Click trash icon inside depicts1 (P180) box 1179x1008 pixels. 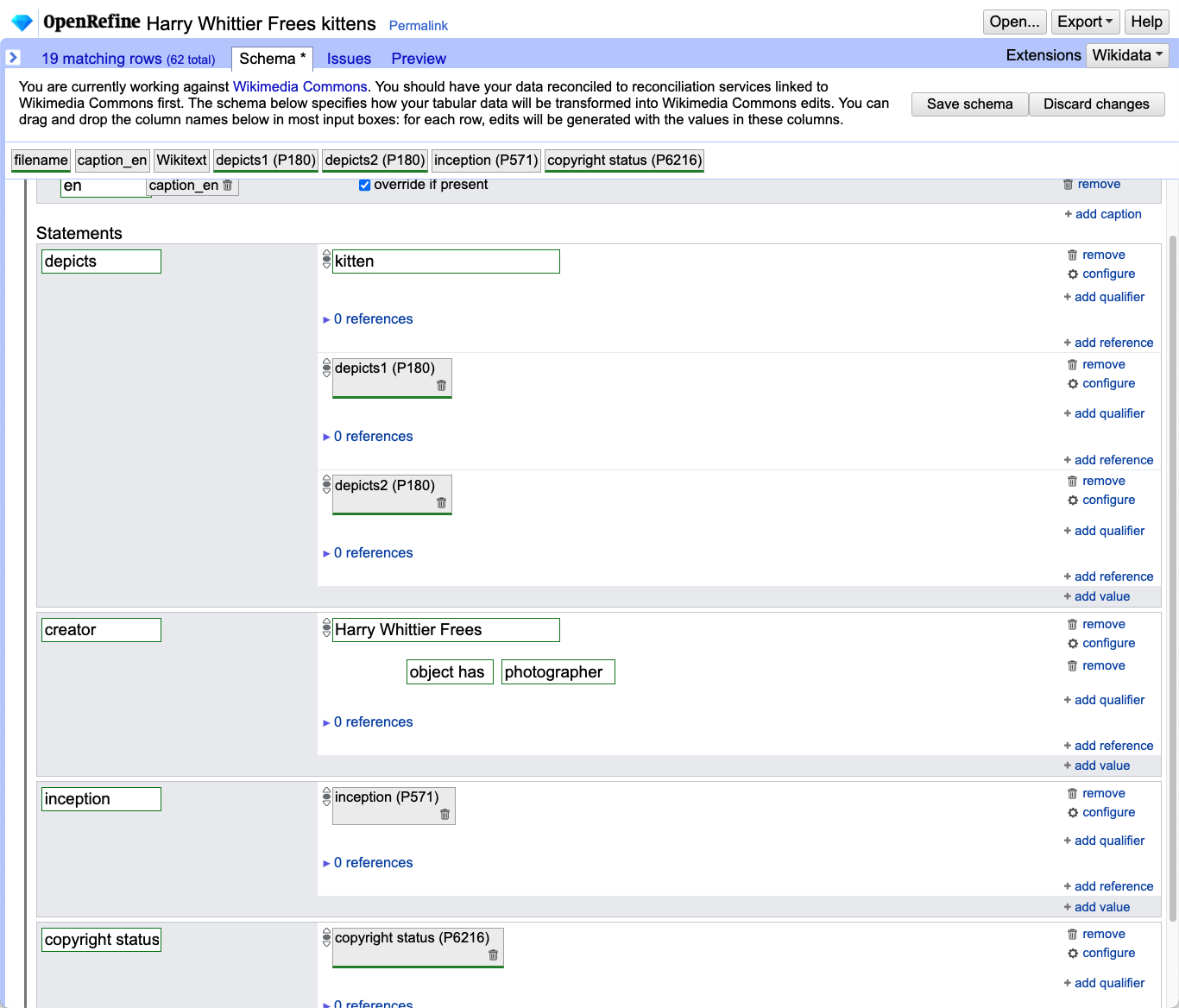pos(441,386)
